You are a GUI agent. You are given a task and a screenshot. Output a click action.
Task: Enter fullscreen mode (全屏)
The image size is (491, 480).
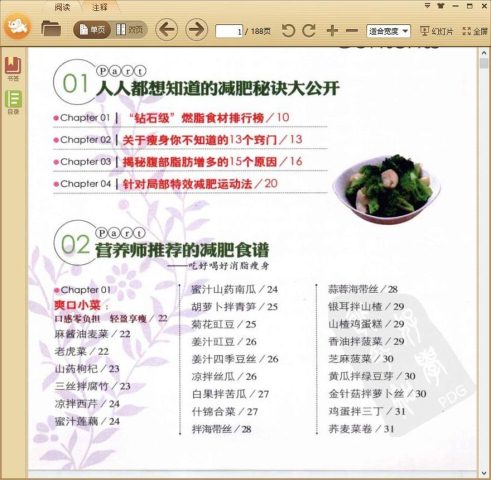pyautogui.click(x=475, y=31)
